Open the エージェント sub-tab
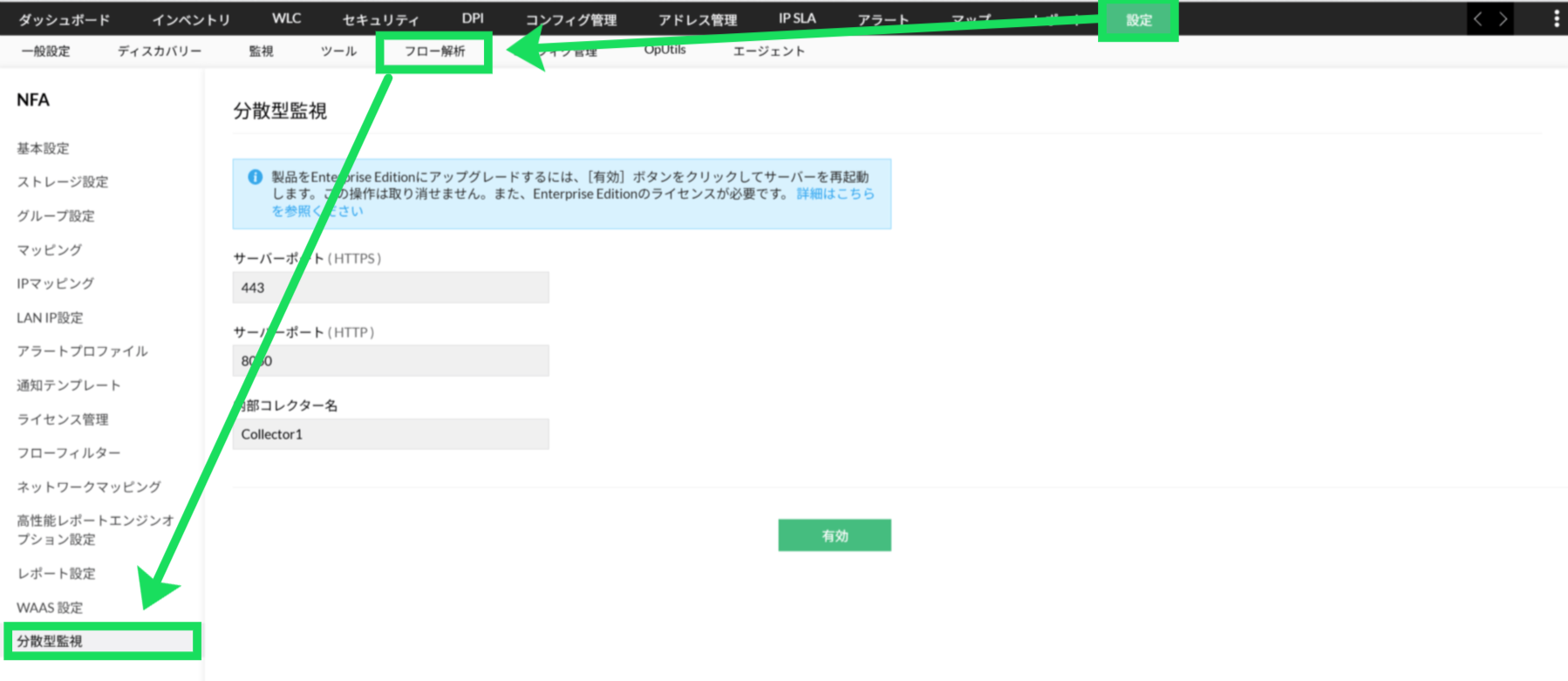 [x=768, y=51]
